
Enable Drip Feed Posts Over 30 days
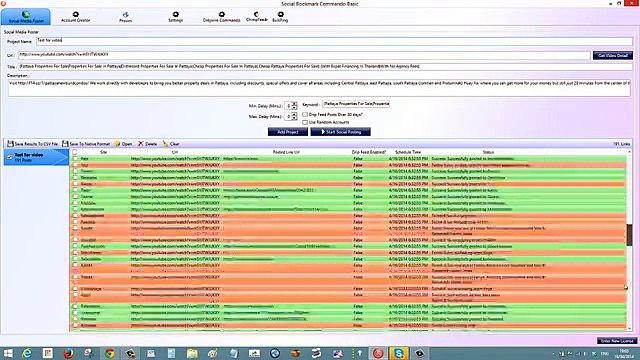tap(305, 115)
